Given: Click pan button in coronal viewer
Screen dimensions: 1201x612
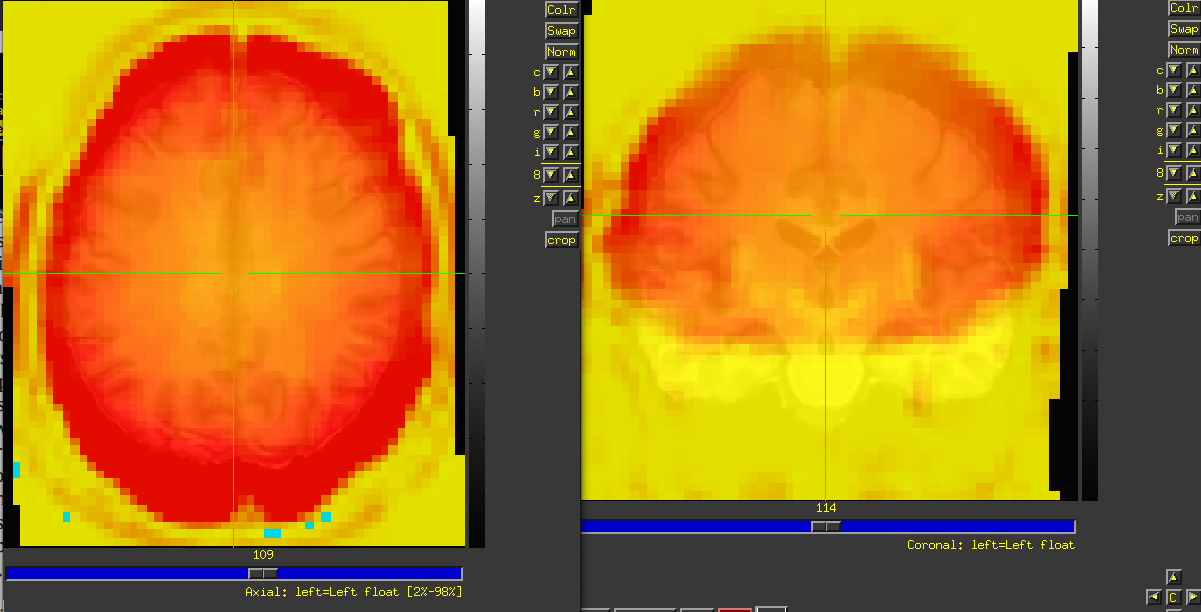Looking at the screenshot, I should [x=1187, y=217].
